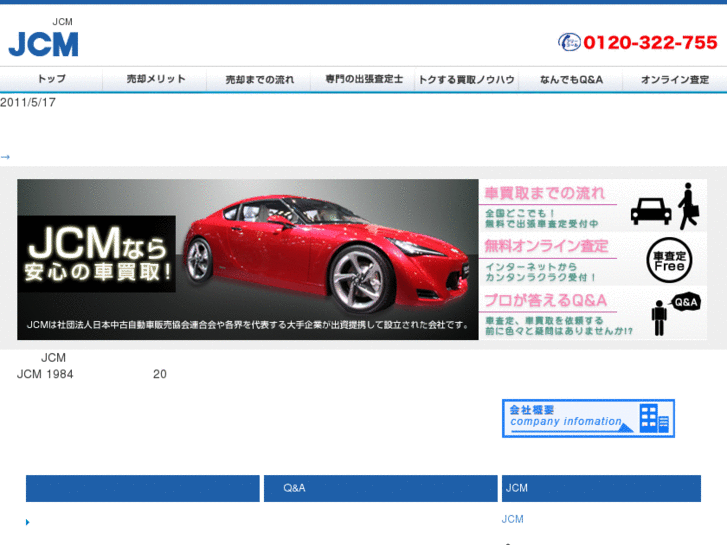The width and height of the screenshot is (727, 545).
Task: Click the JCM blue section header
Action: pos(601,488)
